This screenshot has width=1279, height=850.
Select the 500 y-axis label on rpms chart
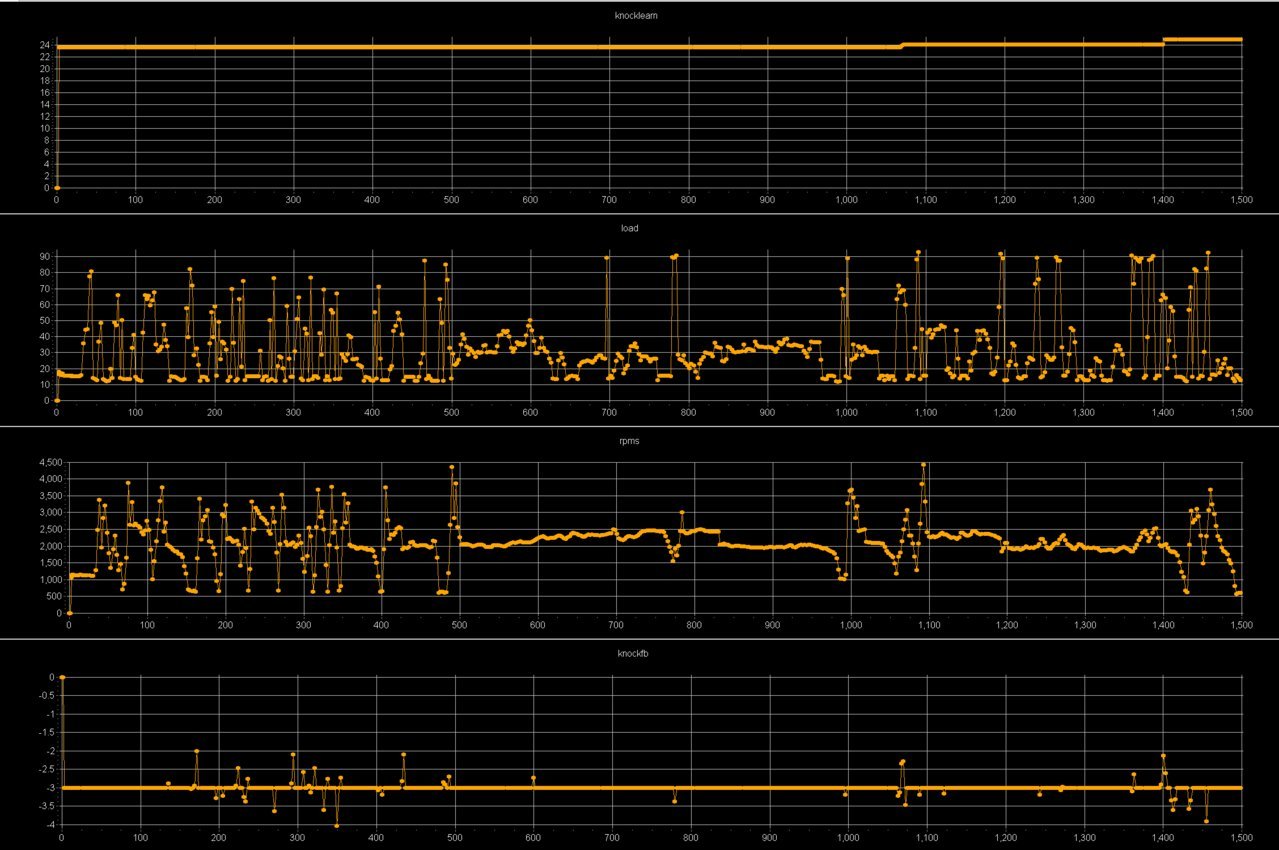click(x=55, y=597)
